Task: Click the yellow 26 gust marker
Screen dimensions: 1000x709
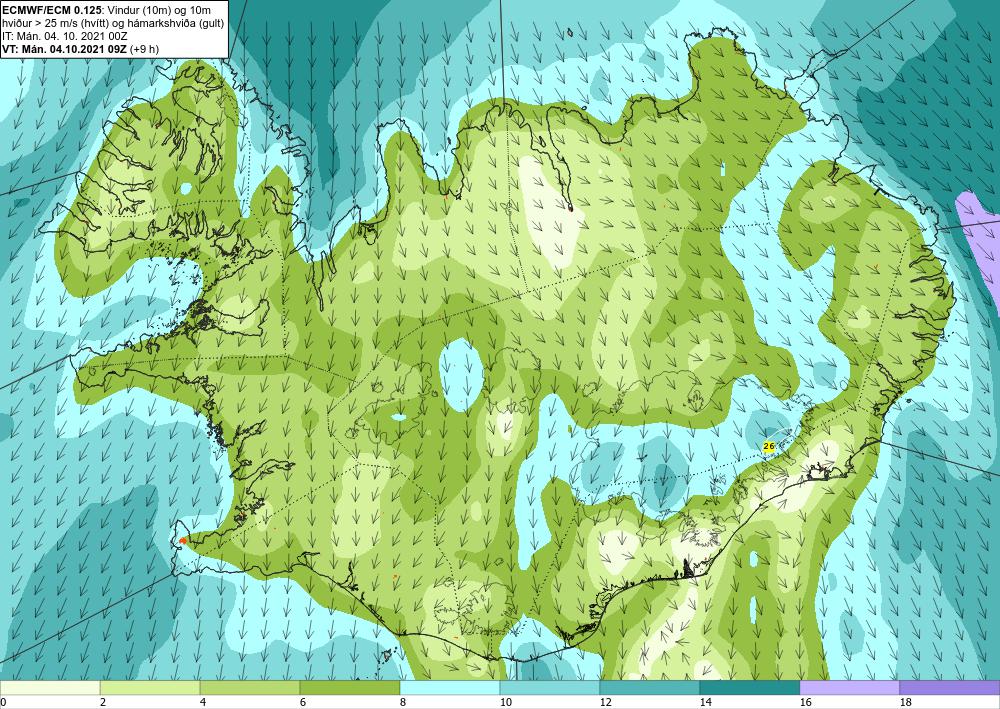Action: pos(768,446)
